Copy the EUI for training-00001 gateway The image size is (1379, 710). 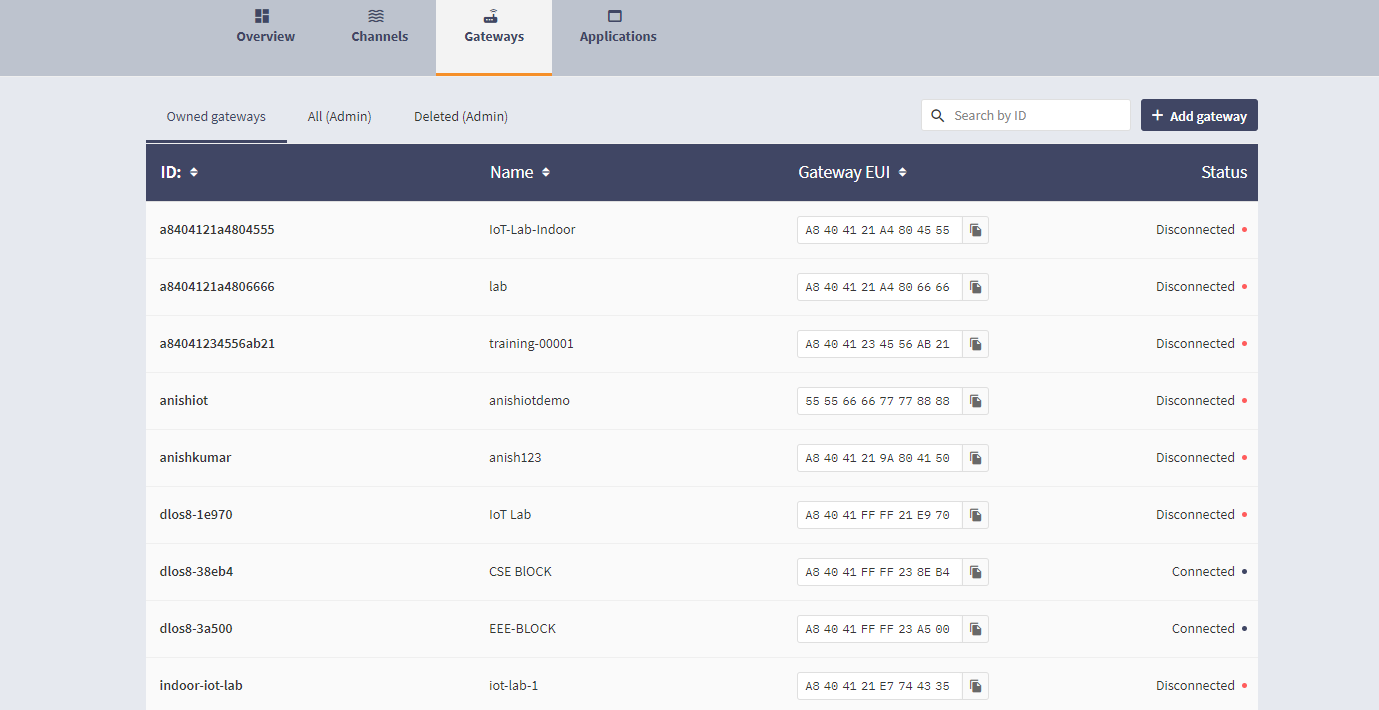pos(975,343)
